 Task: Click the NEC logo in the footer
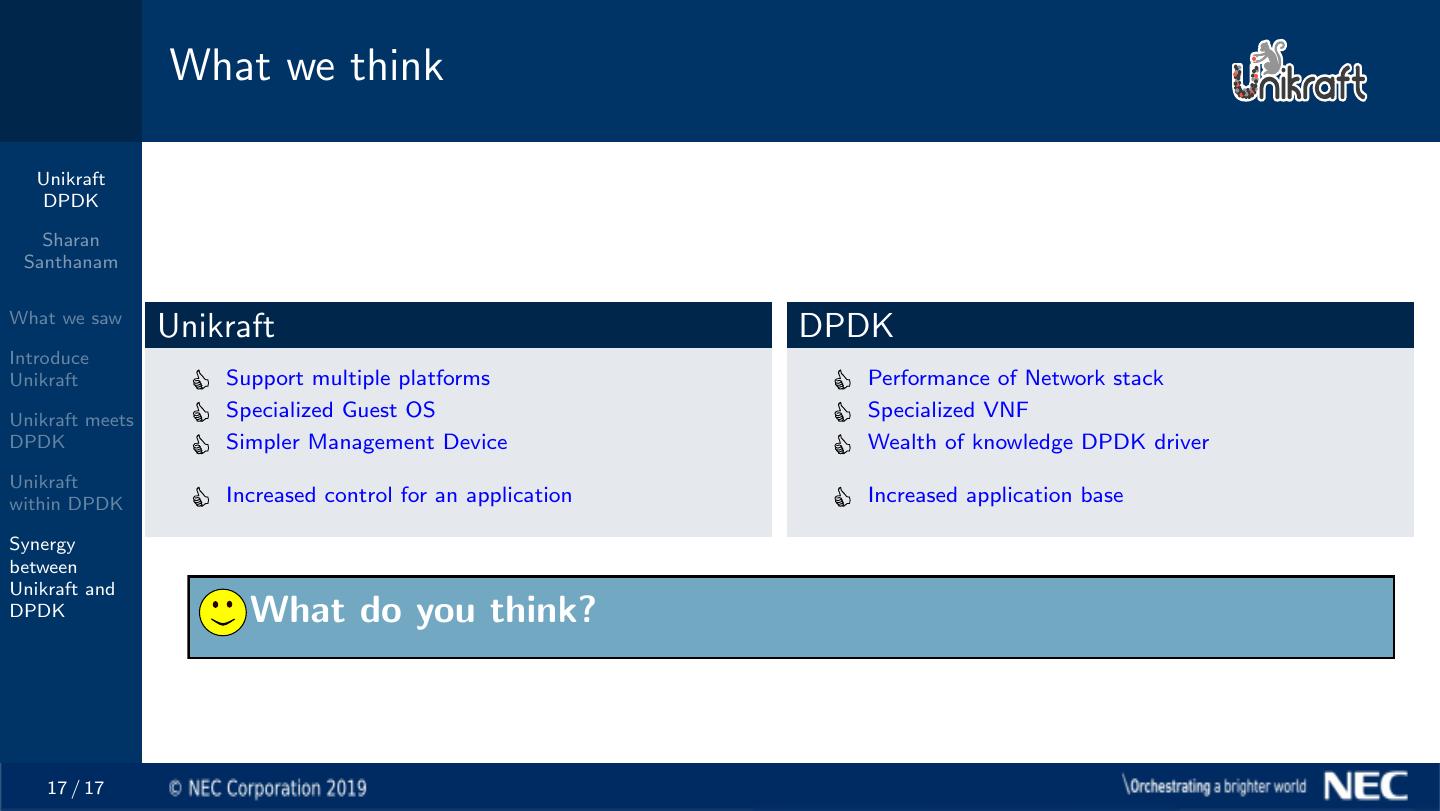1365,787
